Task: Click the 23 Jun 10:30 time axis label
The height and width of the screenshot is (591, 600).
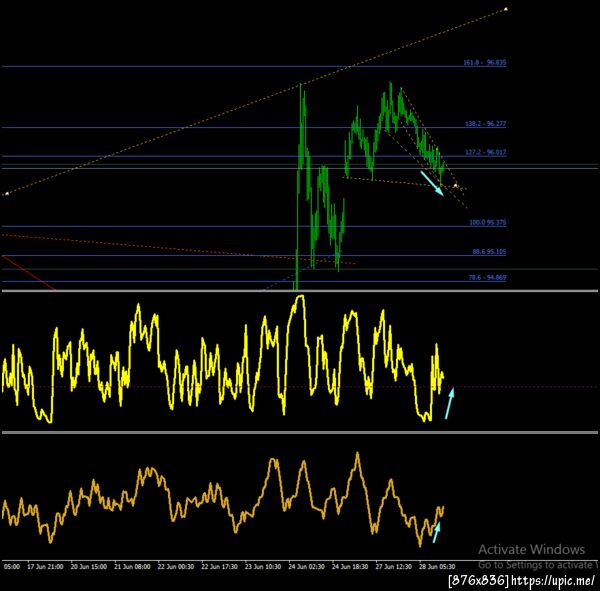Action: [263, 567]
